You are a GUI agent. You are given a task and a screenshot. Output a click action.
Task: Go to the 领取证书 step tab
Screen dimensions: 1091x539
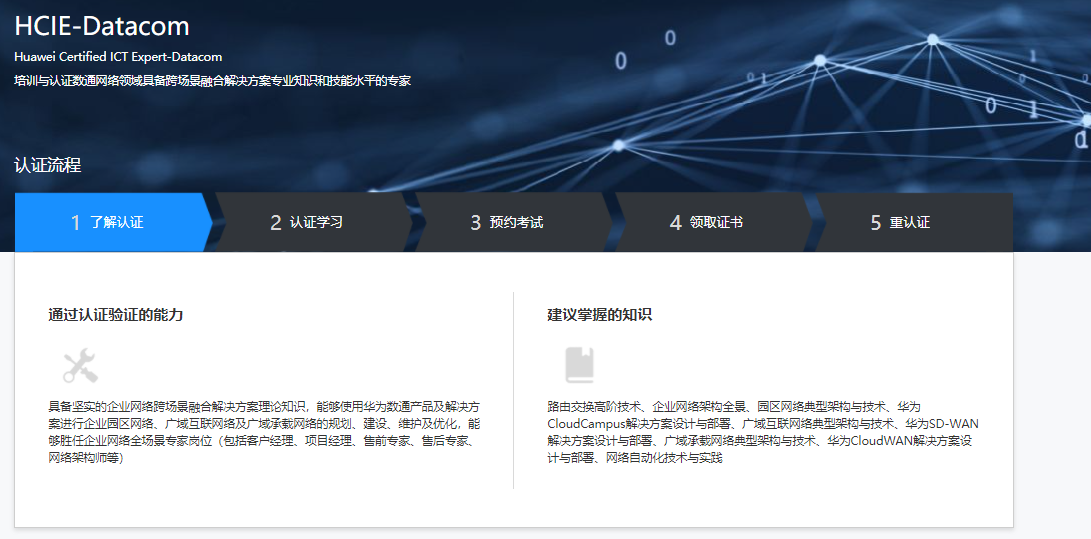pyautogui.click(x=713, y=223)
